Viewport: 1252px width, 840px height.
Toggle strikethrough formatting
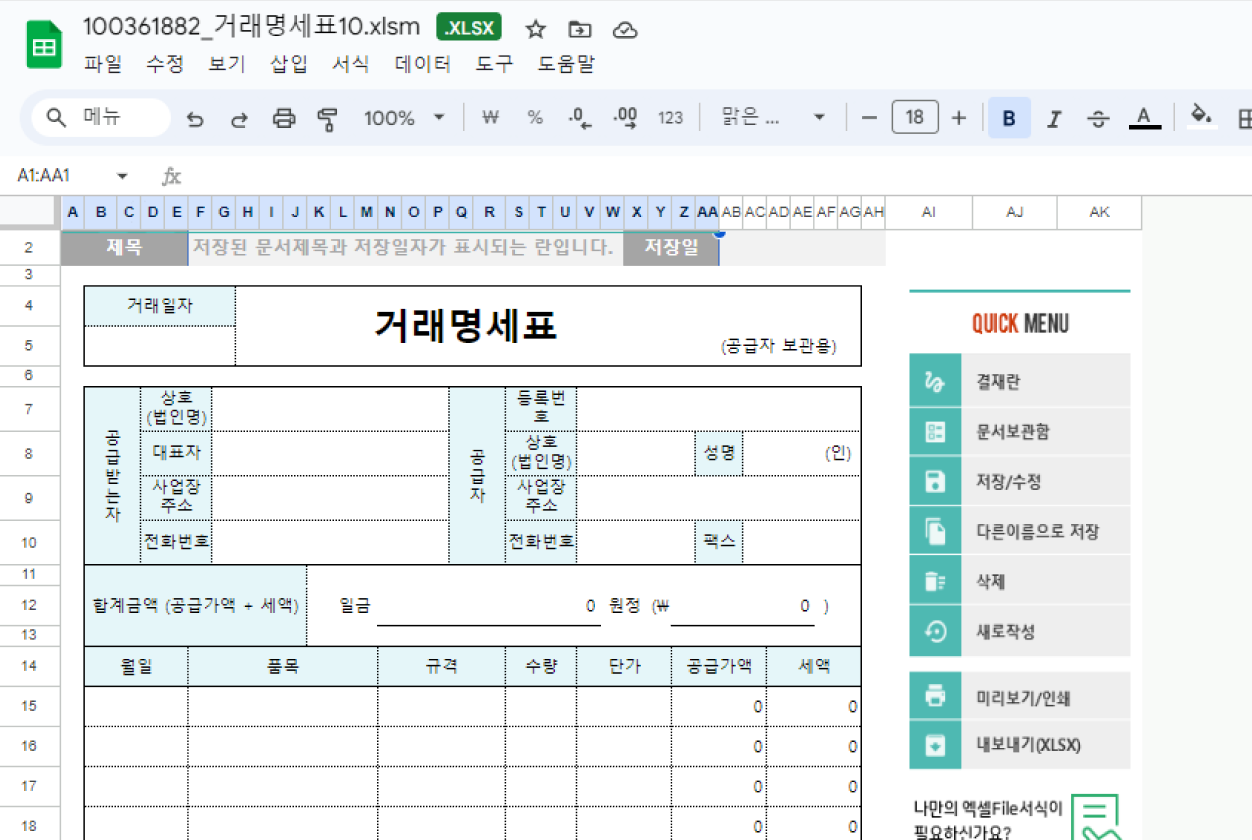[x=1098, y=119]
